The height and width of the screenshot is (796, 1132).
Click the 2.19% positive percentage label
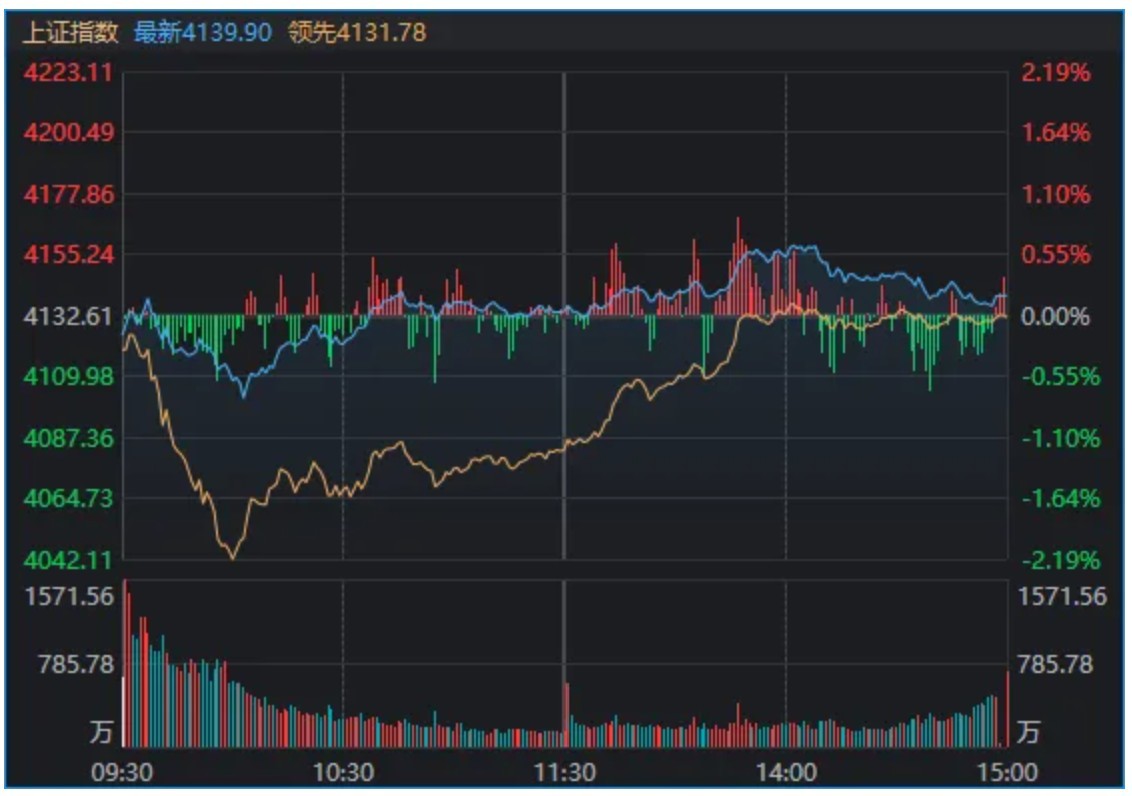[x=1056, y=72]
